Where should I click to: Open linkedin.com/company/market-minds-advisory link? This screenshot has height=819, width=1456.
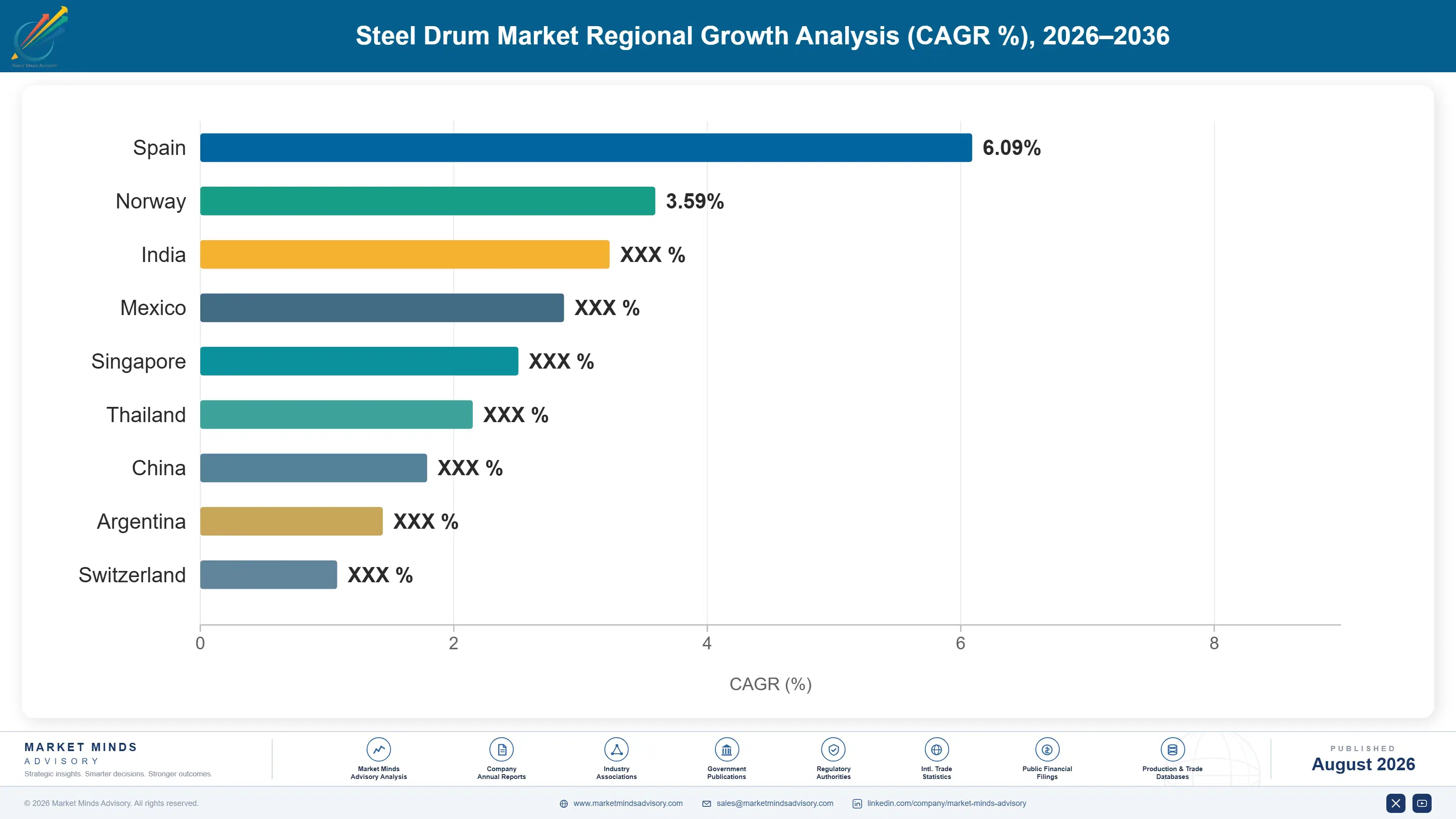pyautogui.click(x=947, y=803)
